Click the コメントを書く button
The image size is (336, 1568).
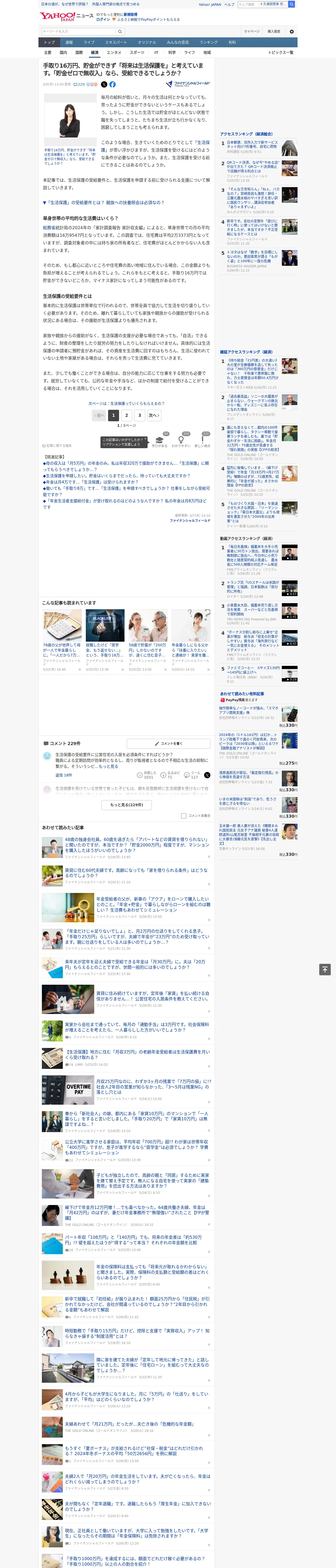coord(168,743)
